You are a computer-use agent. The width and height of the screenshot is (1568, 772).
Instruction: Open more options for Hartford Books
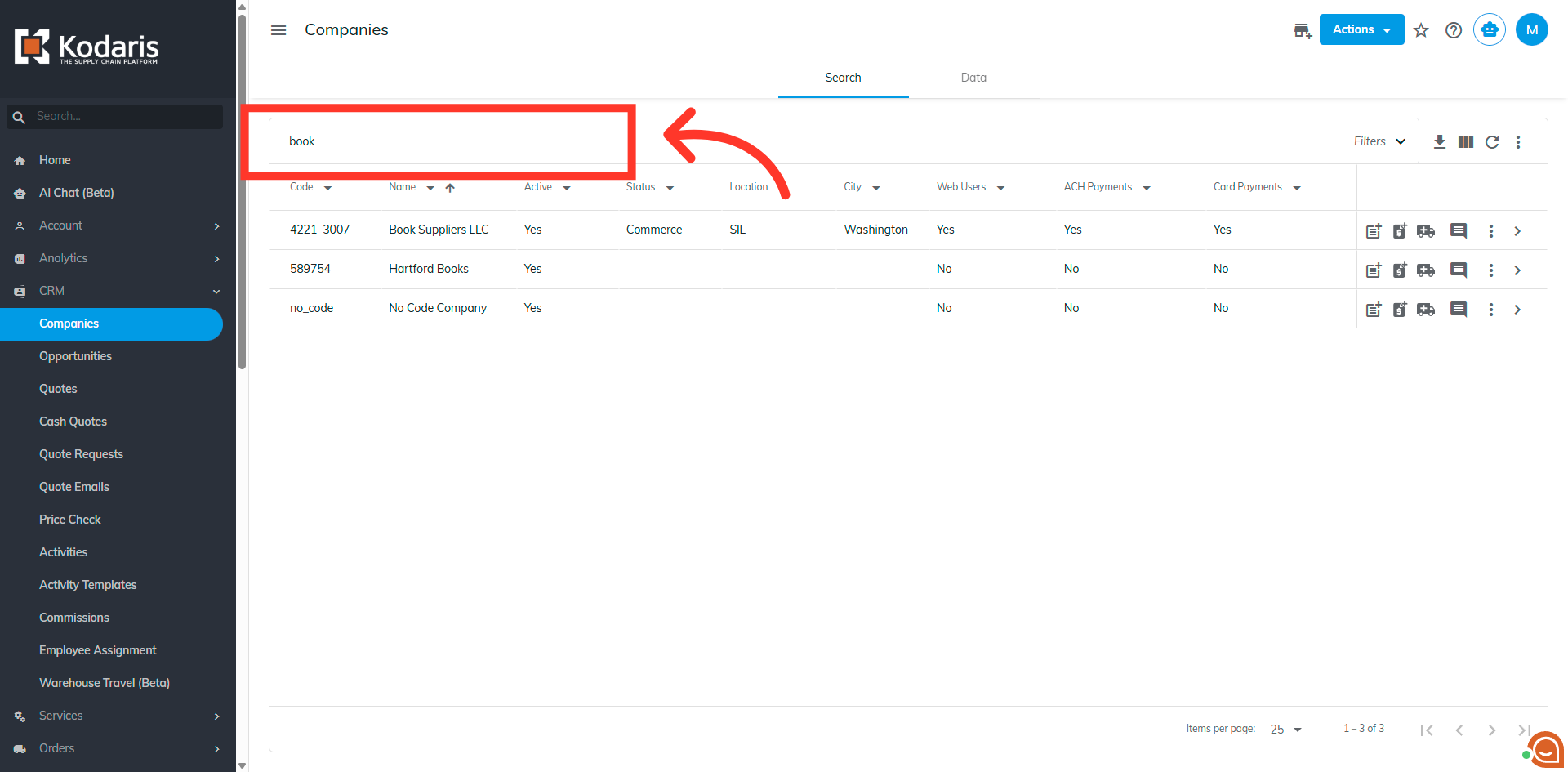click(x=1491, y=270)
